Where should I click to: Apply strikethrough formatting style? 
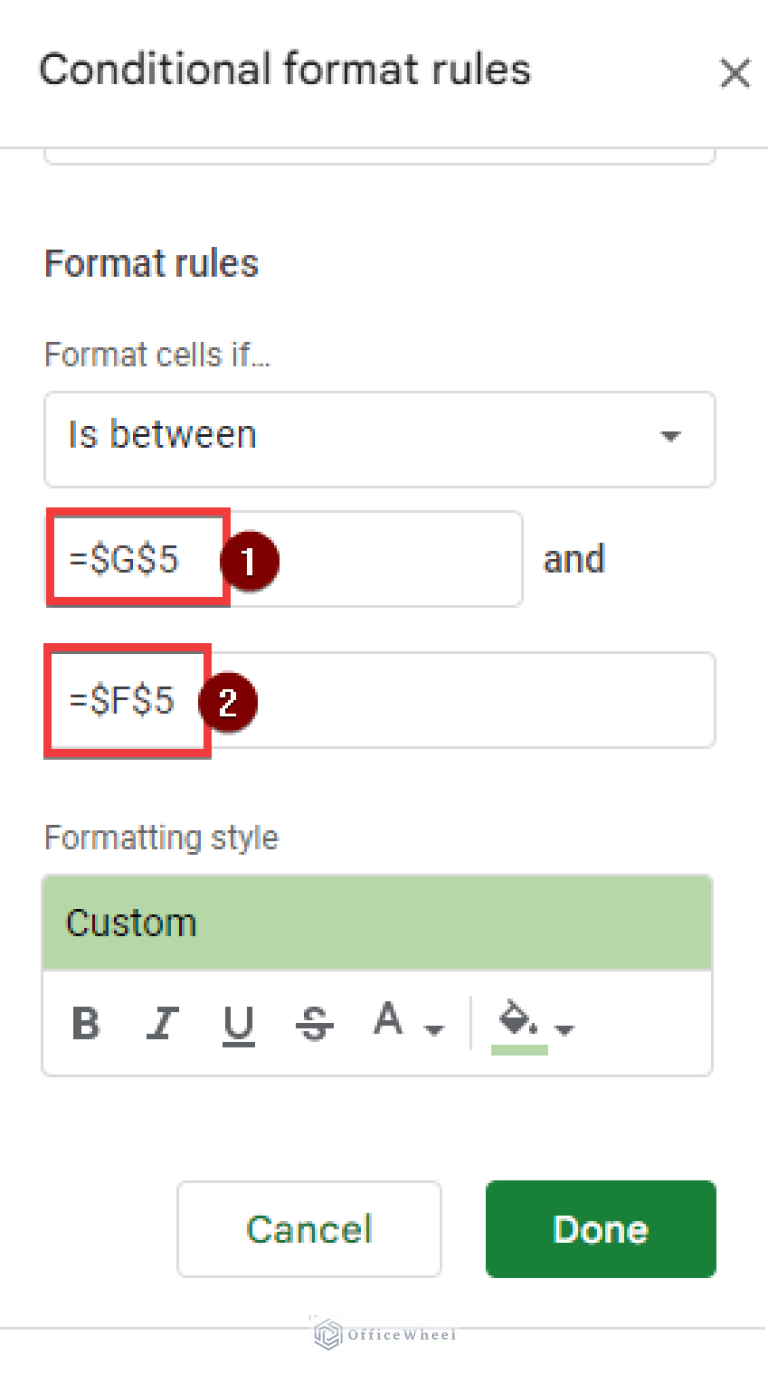[x=314, y=1024]
